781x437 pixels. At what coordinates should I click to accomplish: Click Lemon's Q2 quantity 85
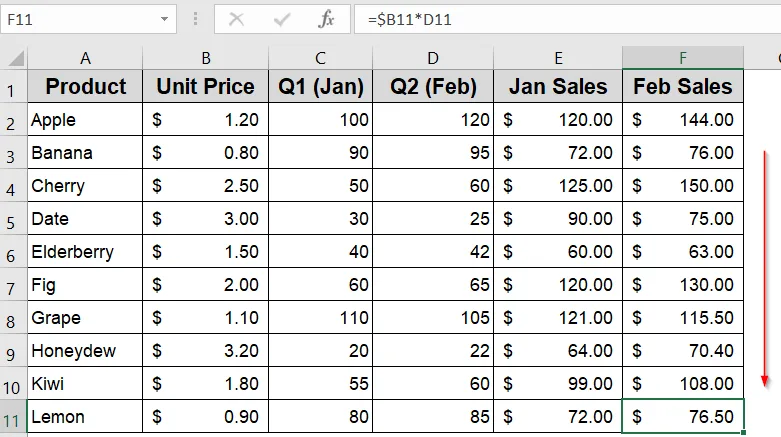coord(433,417)
